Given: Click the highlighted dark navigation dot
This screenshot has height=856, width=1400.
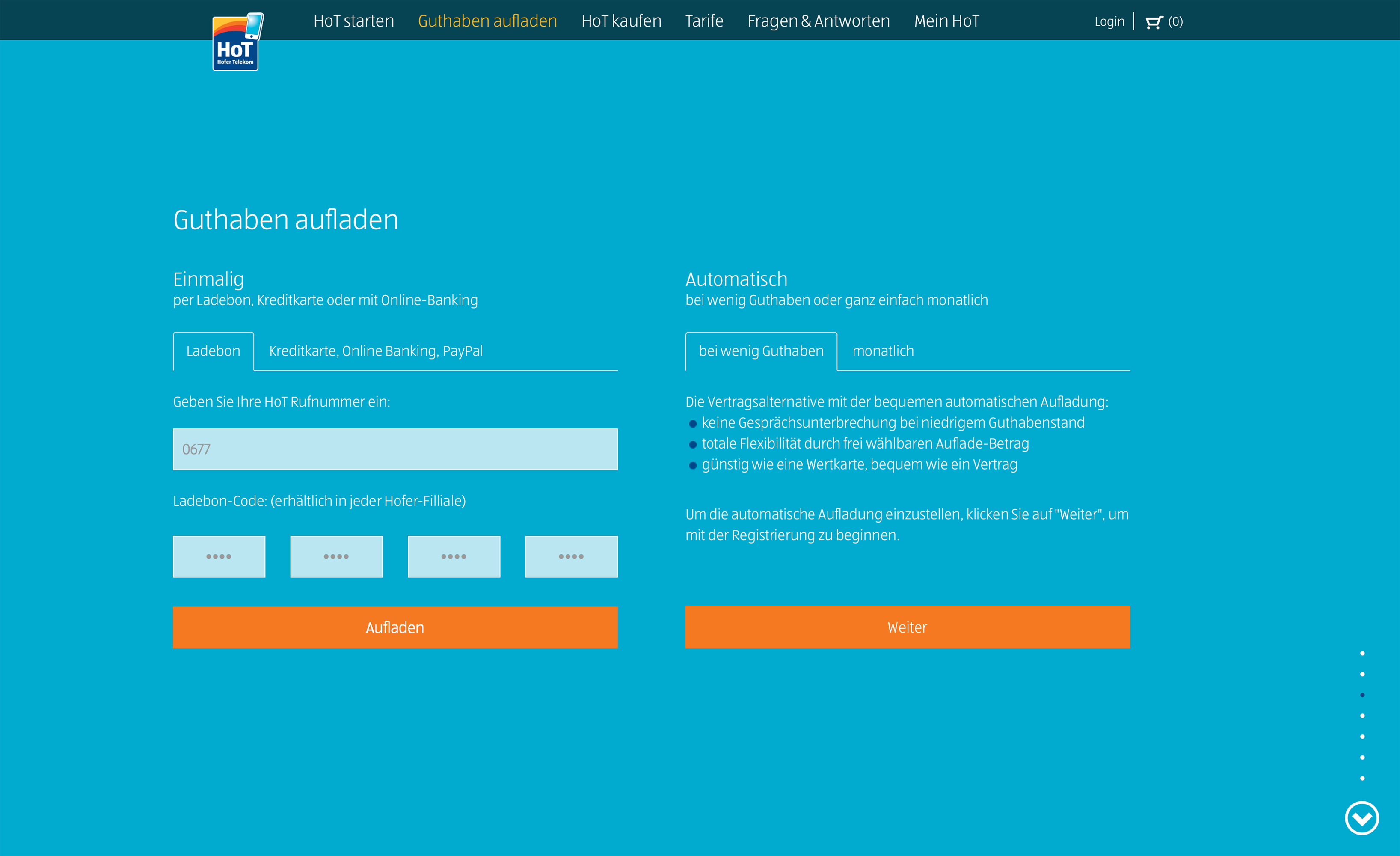Looking at the screenshot, I should 1362,695.
